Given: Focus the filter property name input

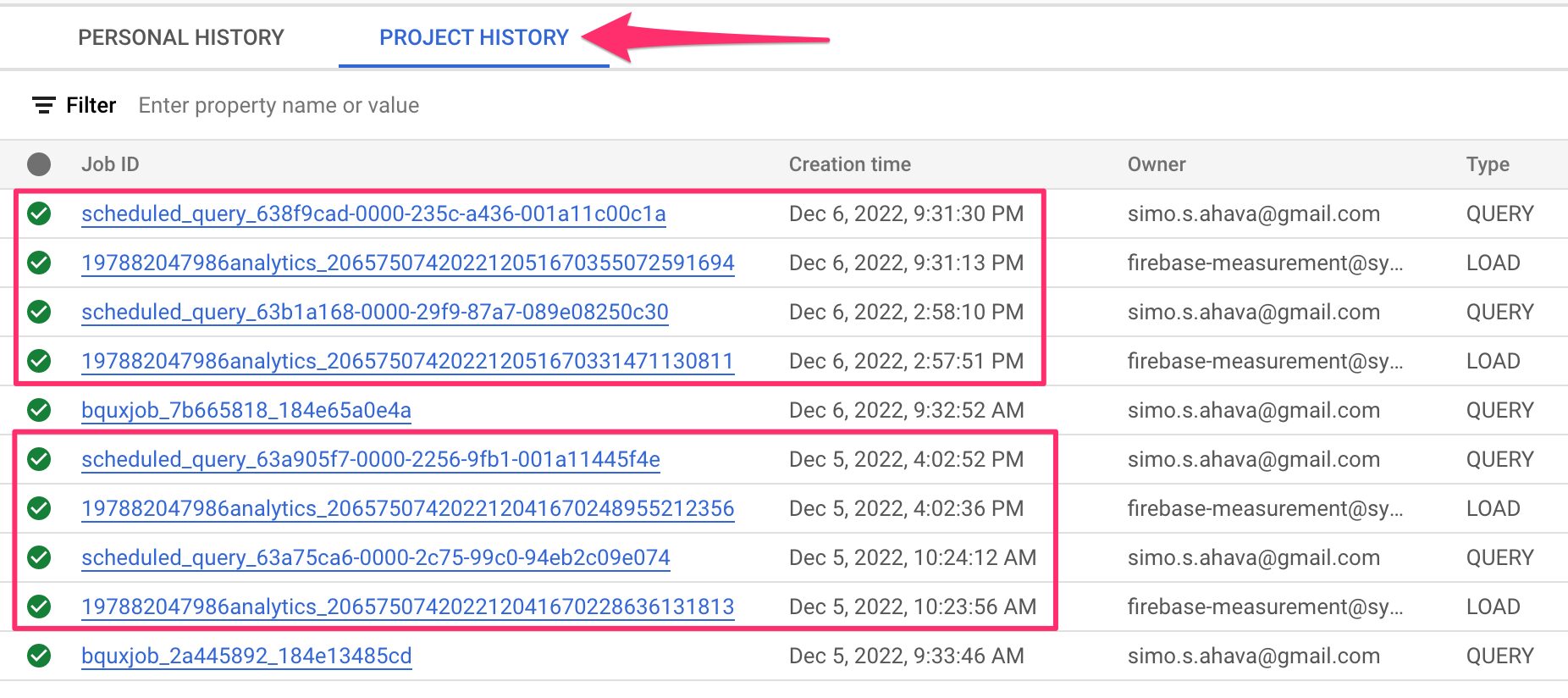Looking at the screenshot, I should pos(279,105).
